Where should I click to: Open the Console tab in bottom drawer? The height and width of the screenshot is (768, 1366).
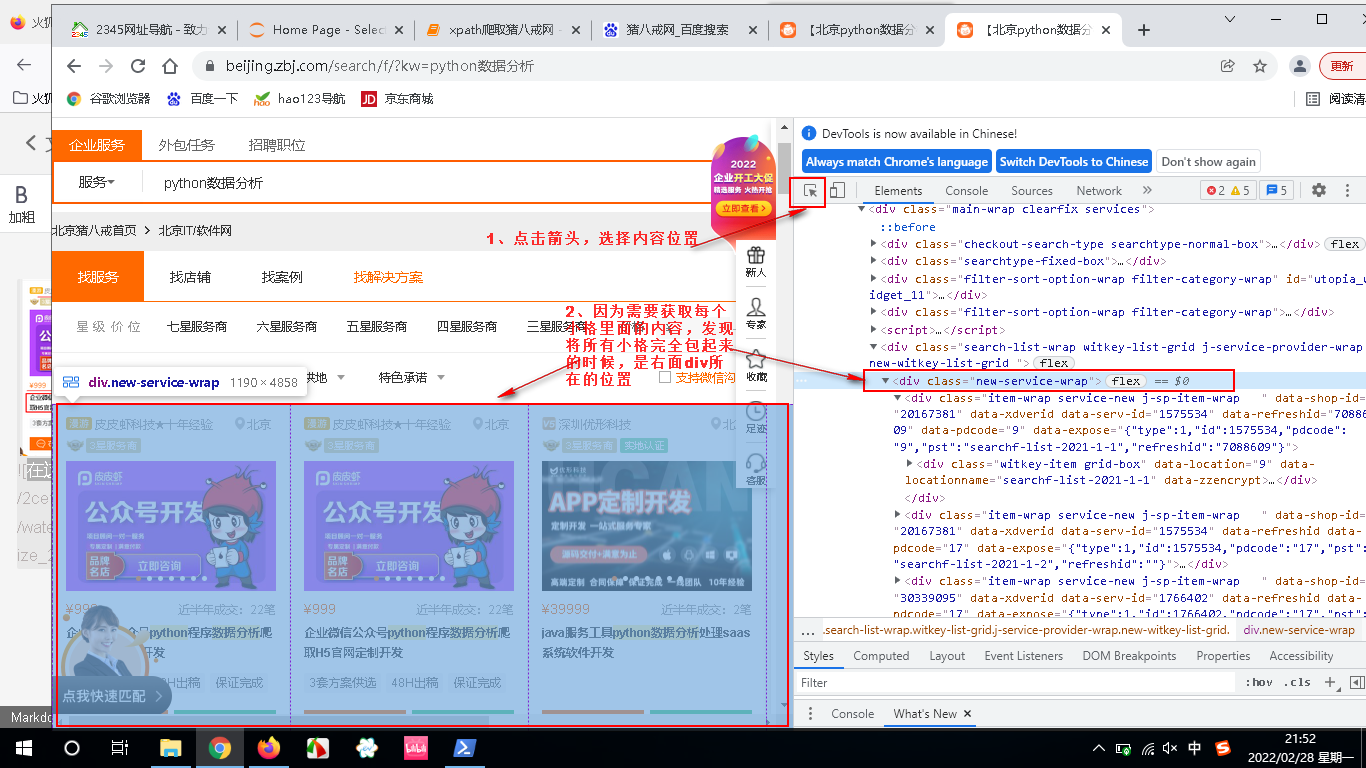(x=852, y=714)
